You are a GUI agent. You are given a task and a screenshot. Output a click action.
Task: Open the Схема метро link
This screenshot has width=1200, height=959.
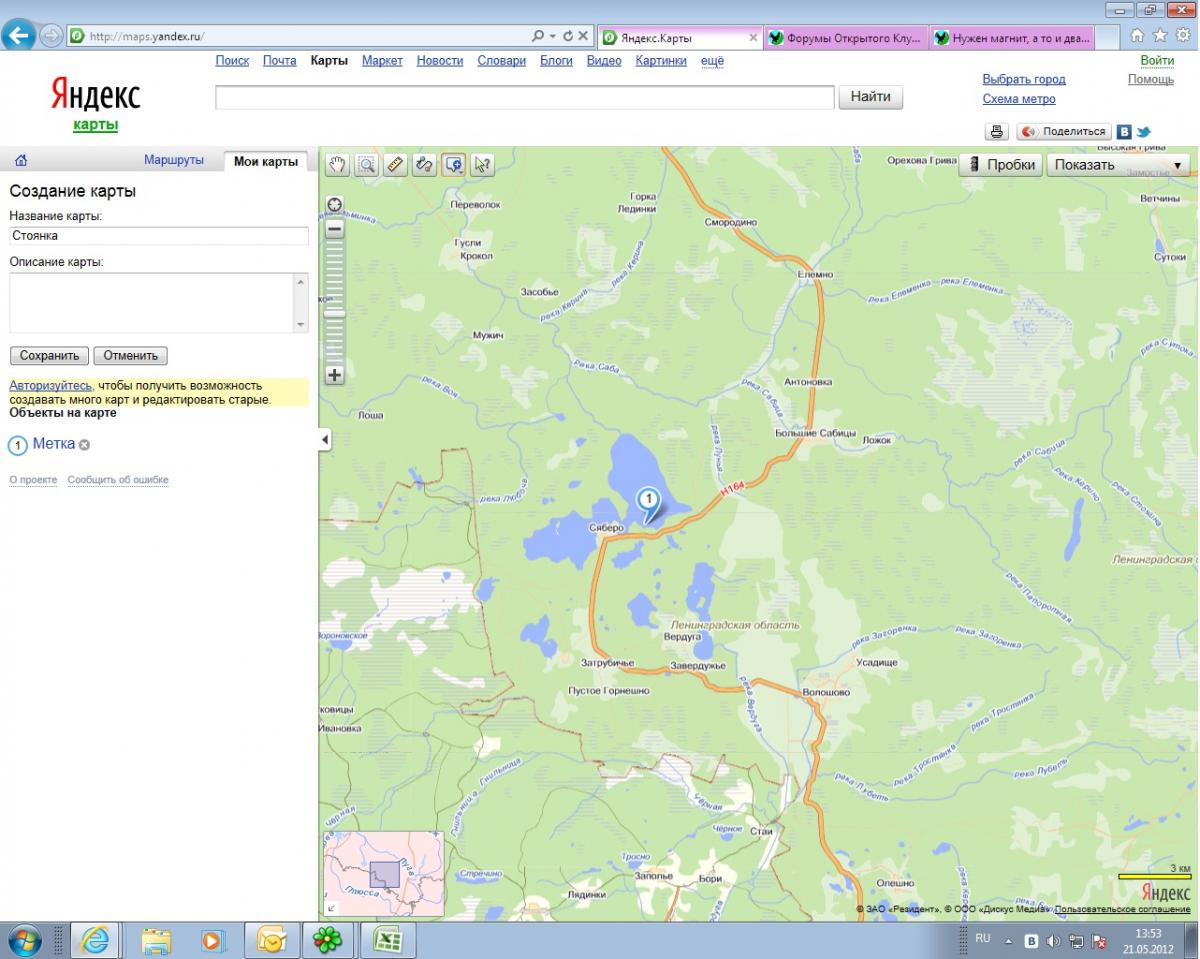coord(1019,99)
